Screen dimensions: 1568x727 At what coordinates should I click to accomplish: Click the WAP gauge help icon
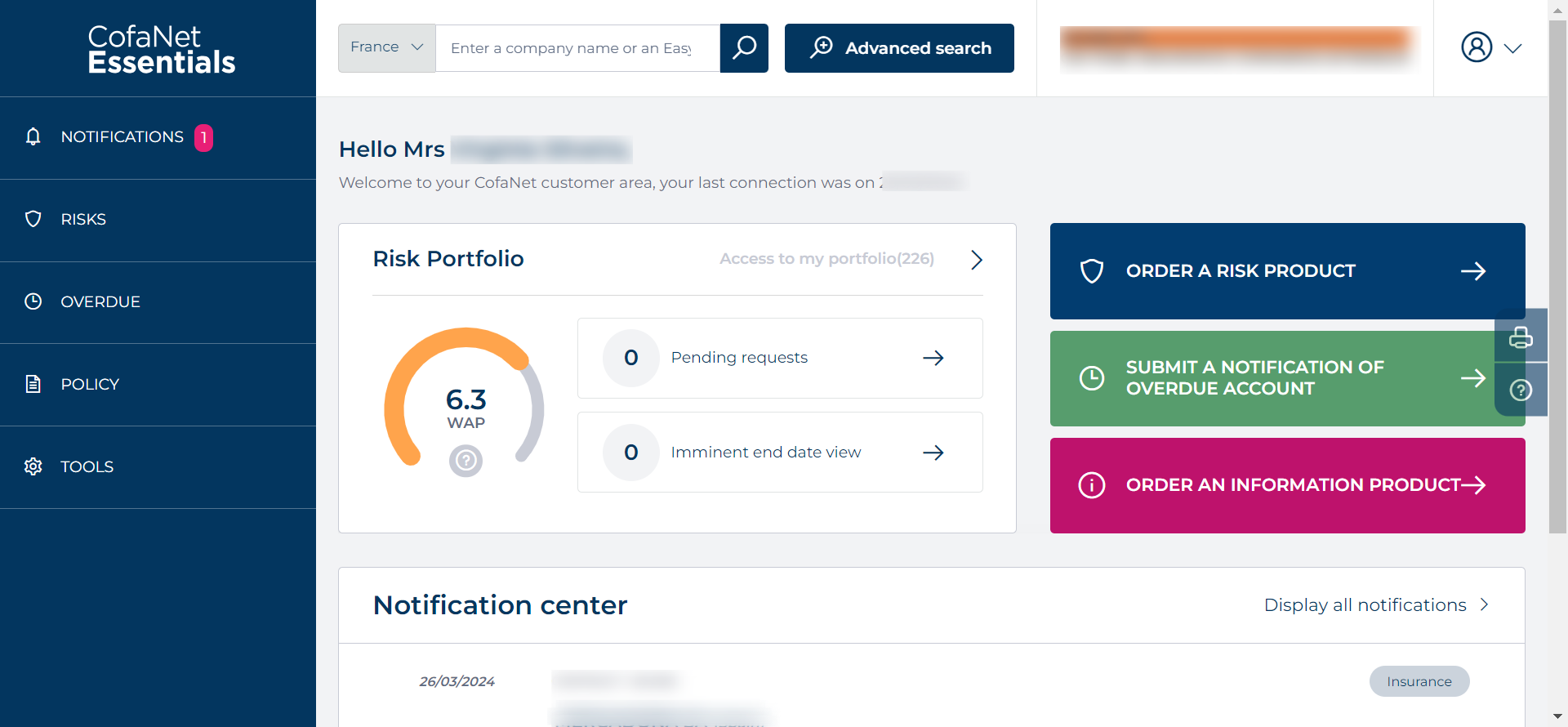[465, 461]
